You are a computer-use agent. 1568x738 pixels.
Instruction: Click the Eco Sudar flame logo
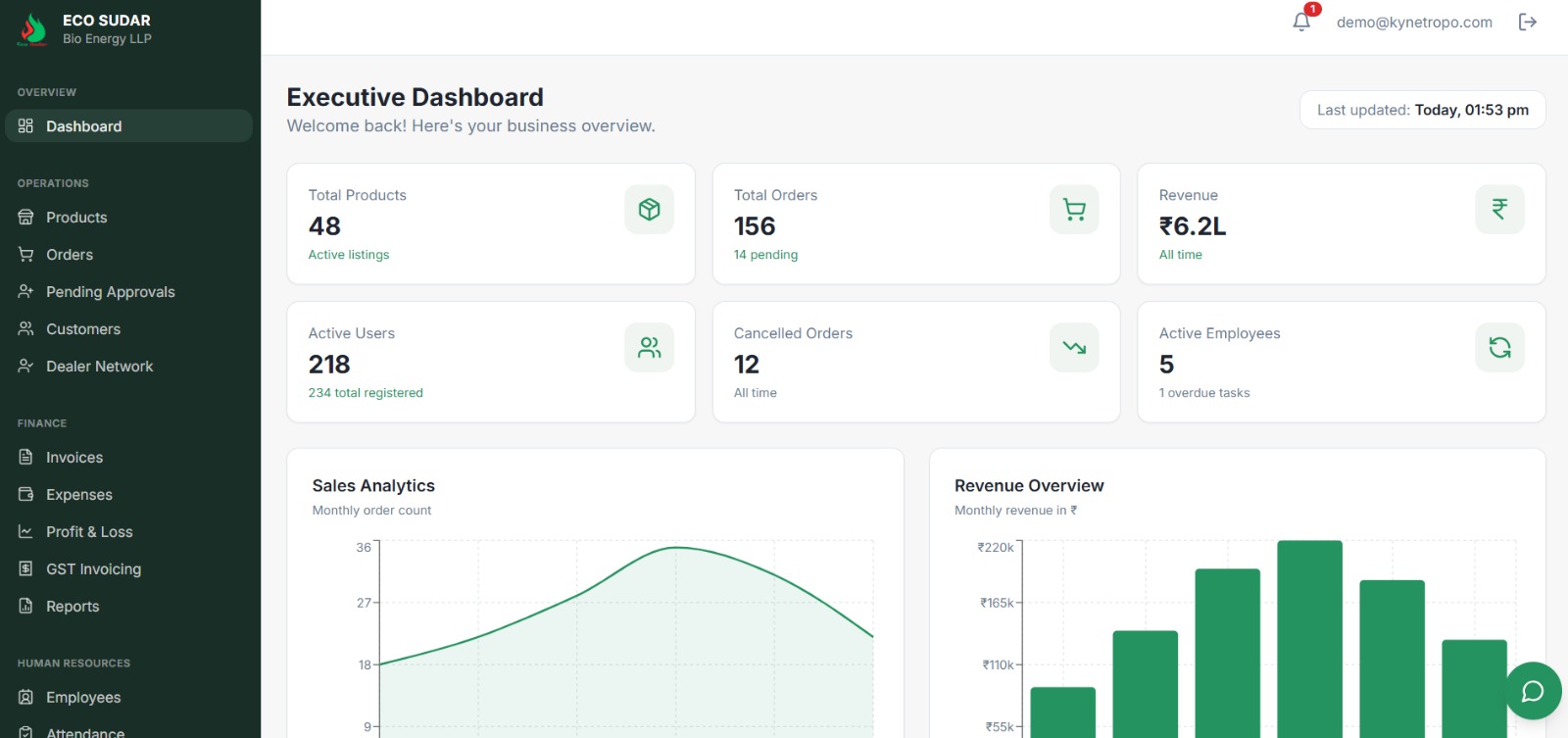tap(32, 29)
